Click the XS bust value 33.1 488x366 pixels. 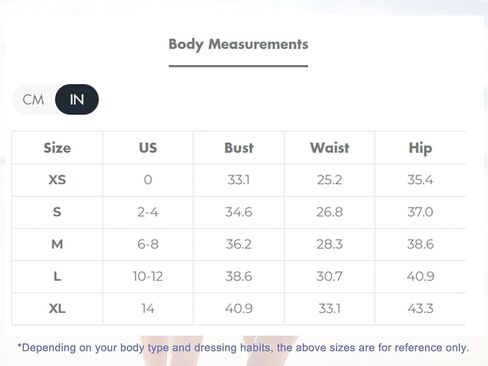pos(239,180)
